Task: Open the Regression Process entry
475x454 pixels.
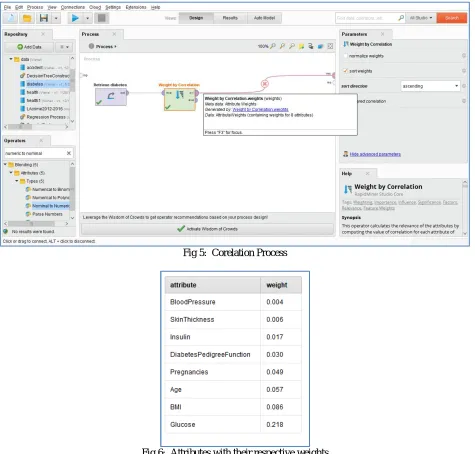Action: (x=45, y=117)
